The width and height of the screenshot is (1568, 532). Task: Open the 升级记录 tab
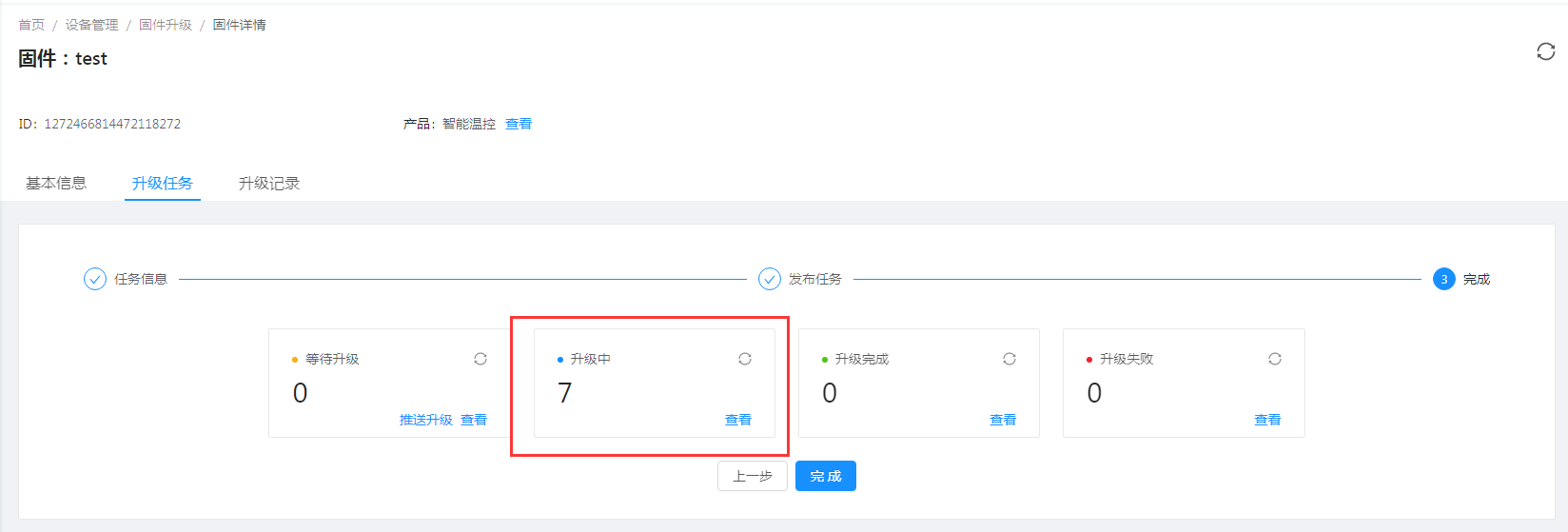(x=269, y=184)
